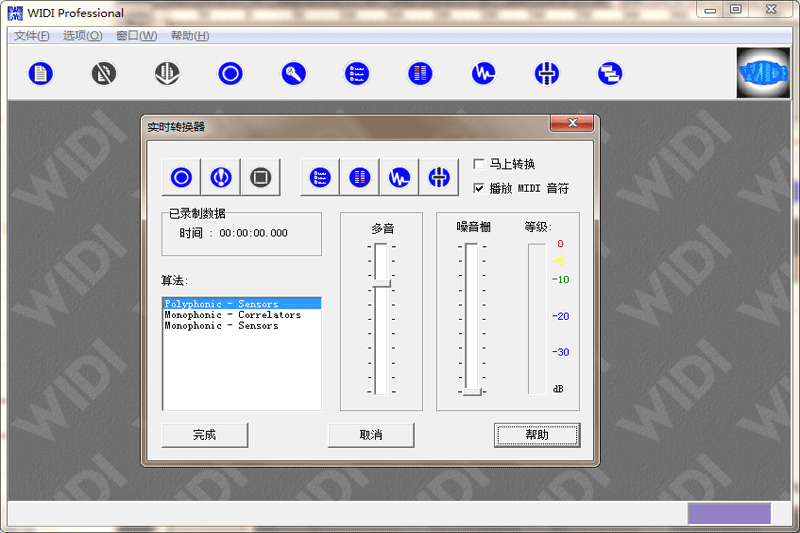Close the 实时转换器 dialog
The height and width of the screenshot is (533, 800).
(572, 123)
